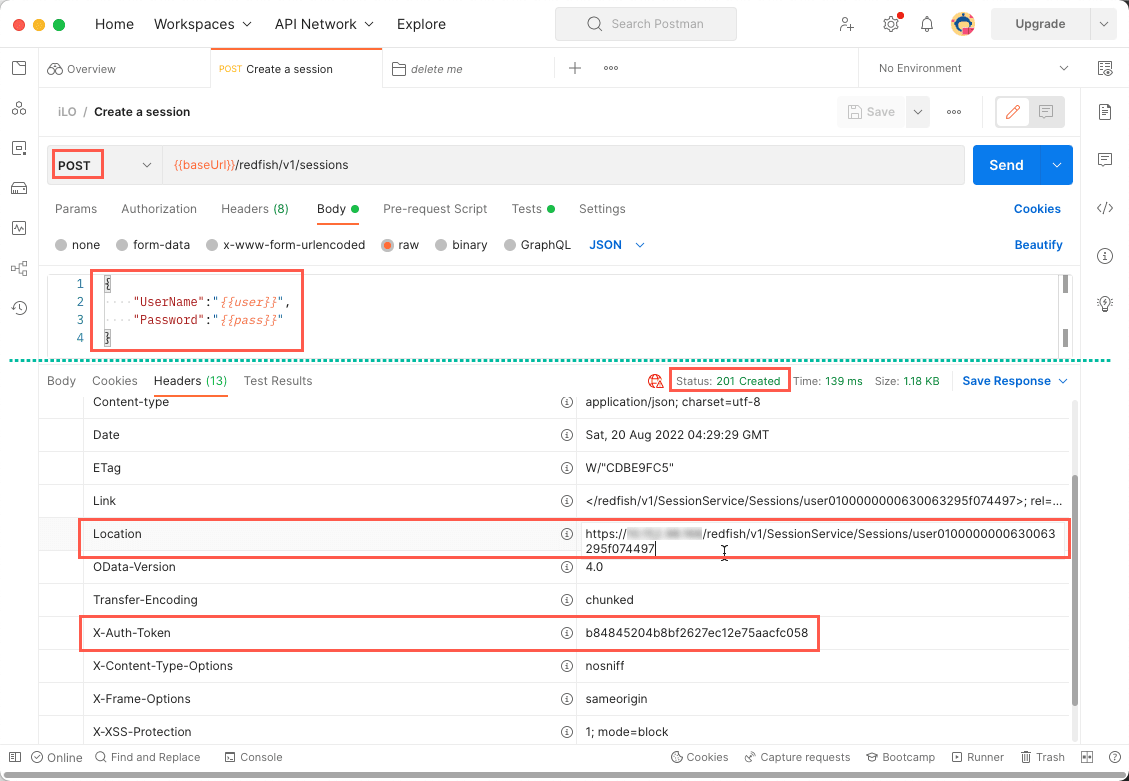Image resolution: width=1129 pixels, height=781 pixels.
Task: Add a new request tab
Action: click(575, 68)
